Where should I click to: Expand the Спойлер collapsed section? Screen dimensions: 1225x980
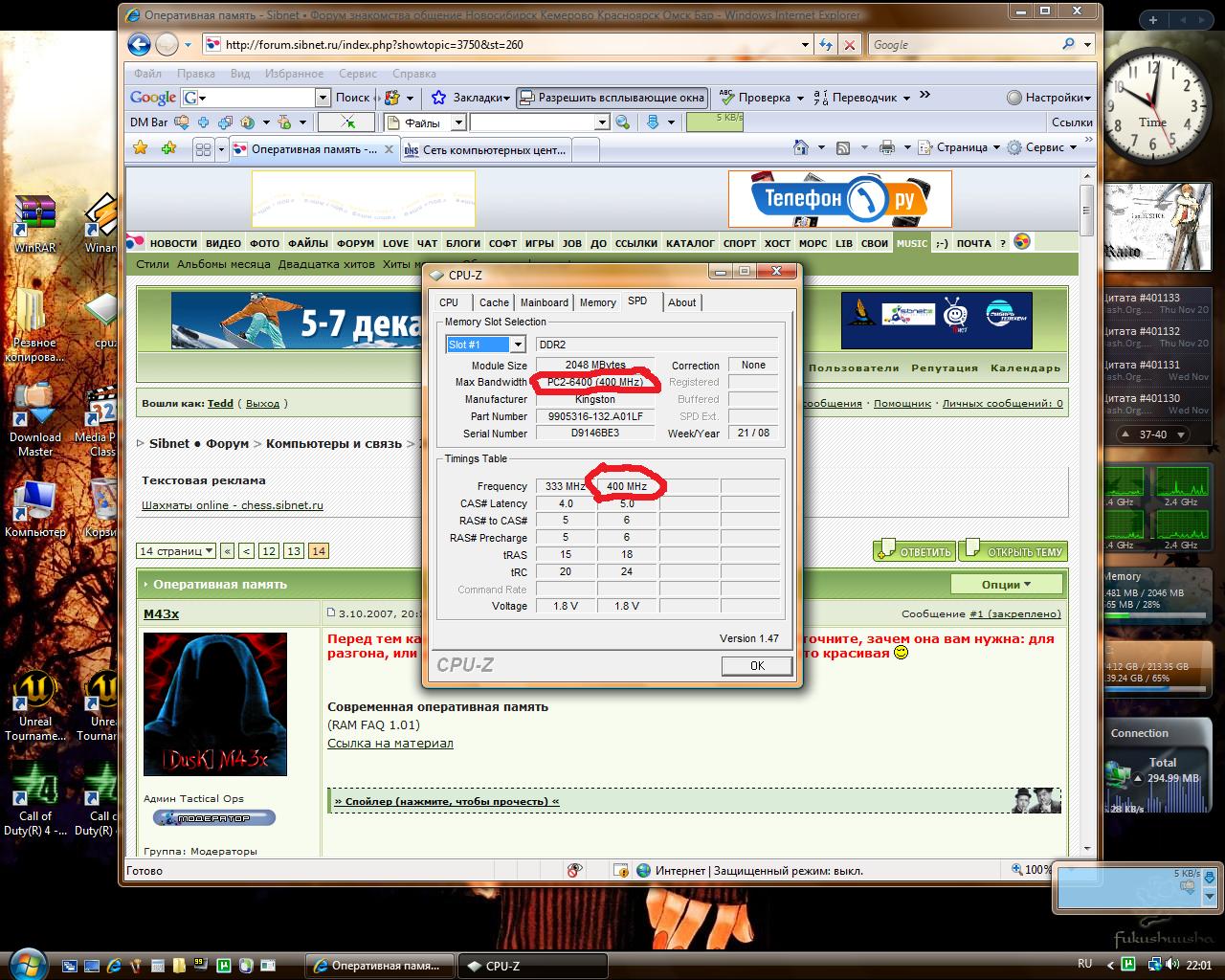click(x=446, y=801)
